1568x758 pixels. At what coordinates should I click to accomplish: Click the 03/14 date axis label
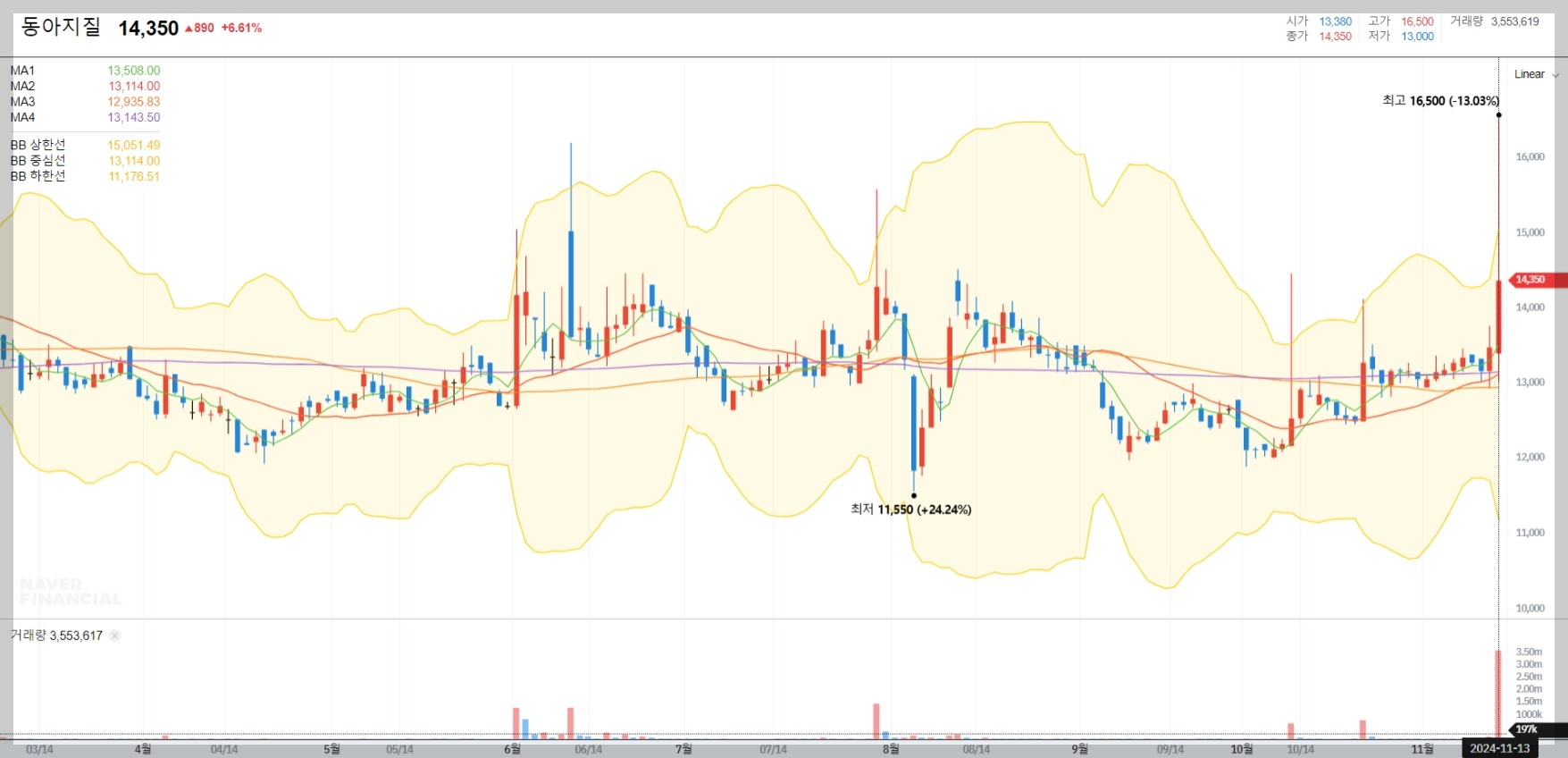[x=39, y=750]
